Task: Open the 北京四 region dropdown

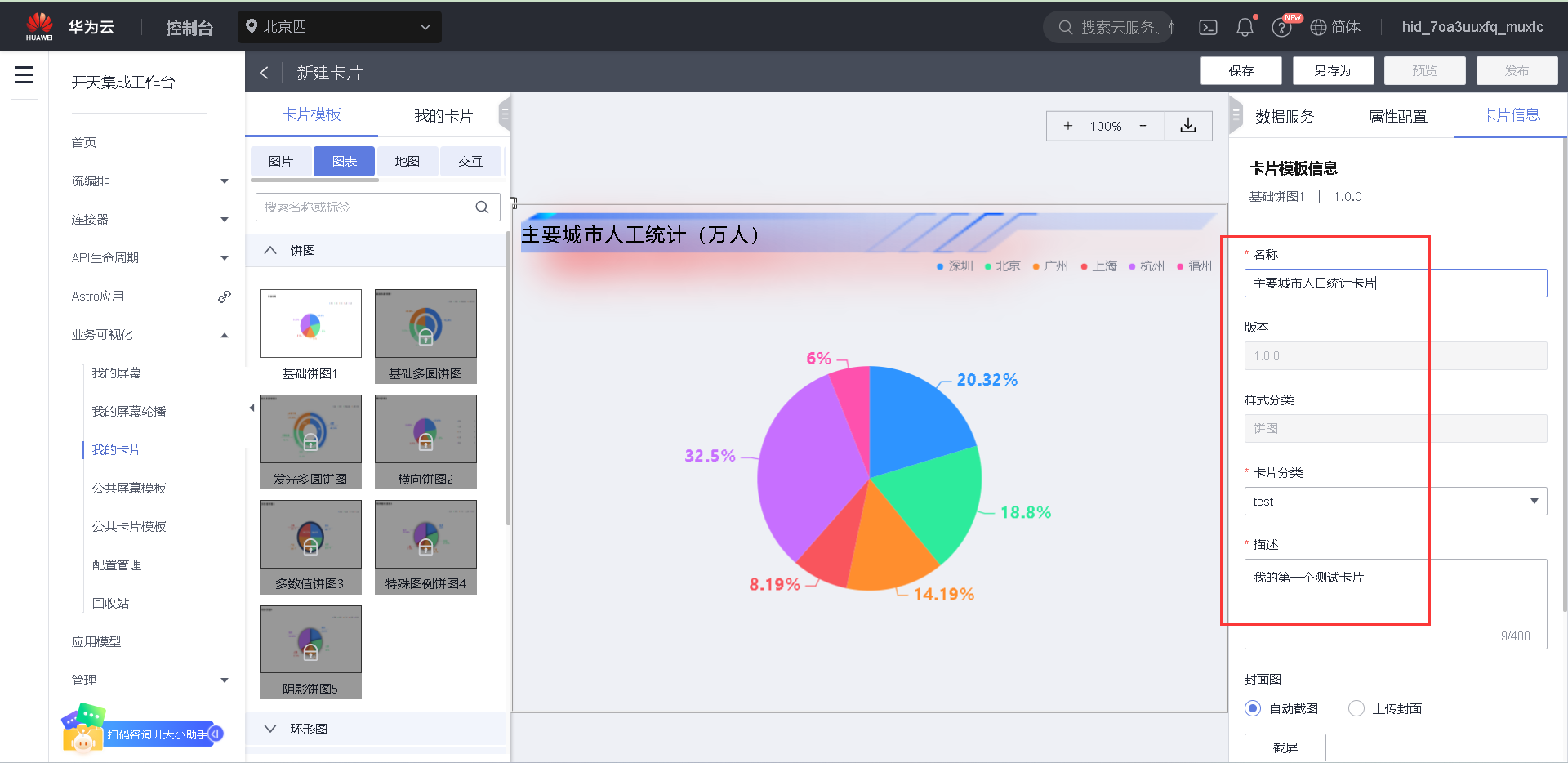Action: (340, 27)
